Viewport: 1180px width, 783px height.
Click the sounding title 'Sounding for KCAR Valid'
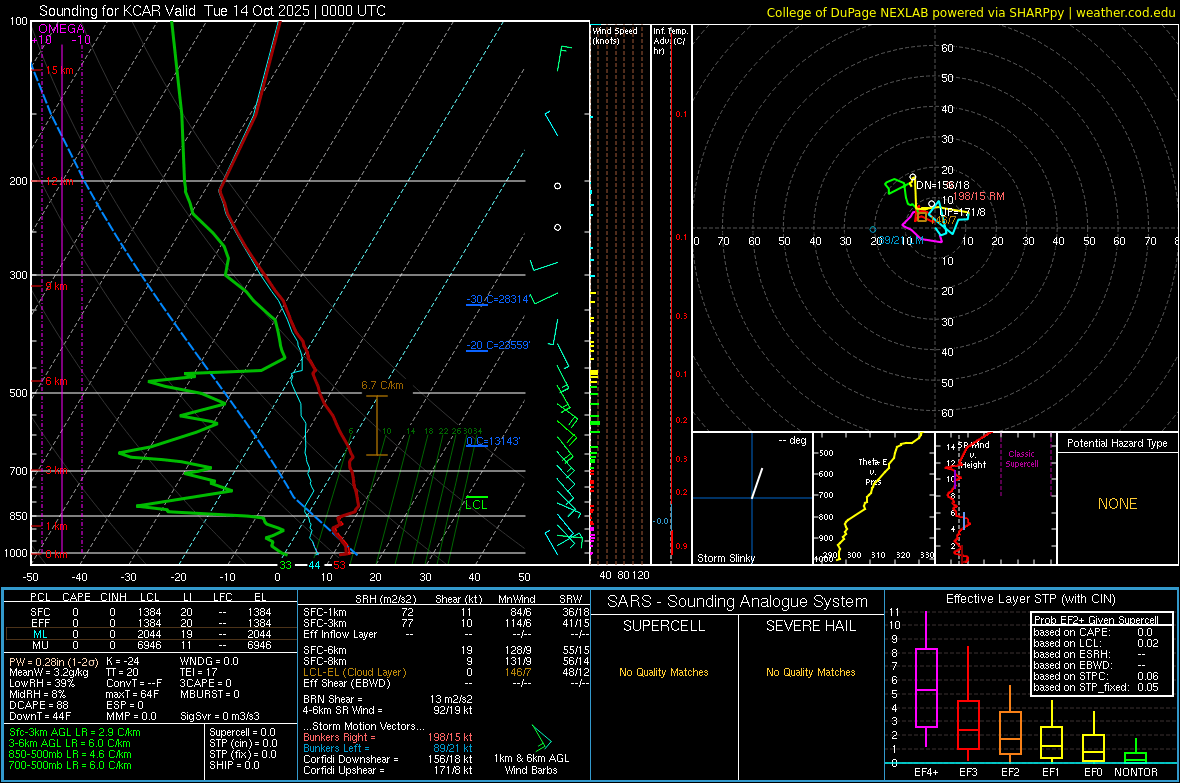(x=117, y=11)
